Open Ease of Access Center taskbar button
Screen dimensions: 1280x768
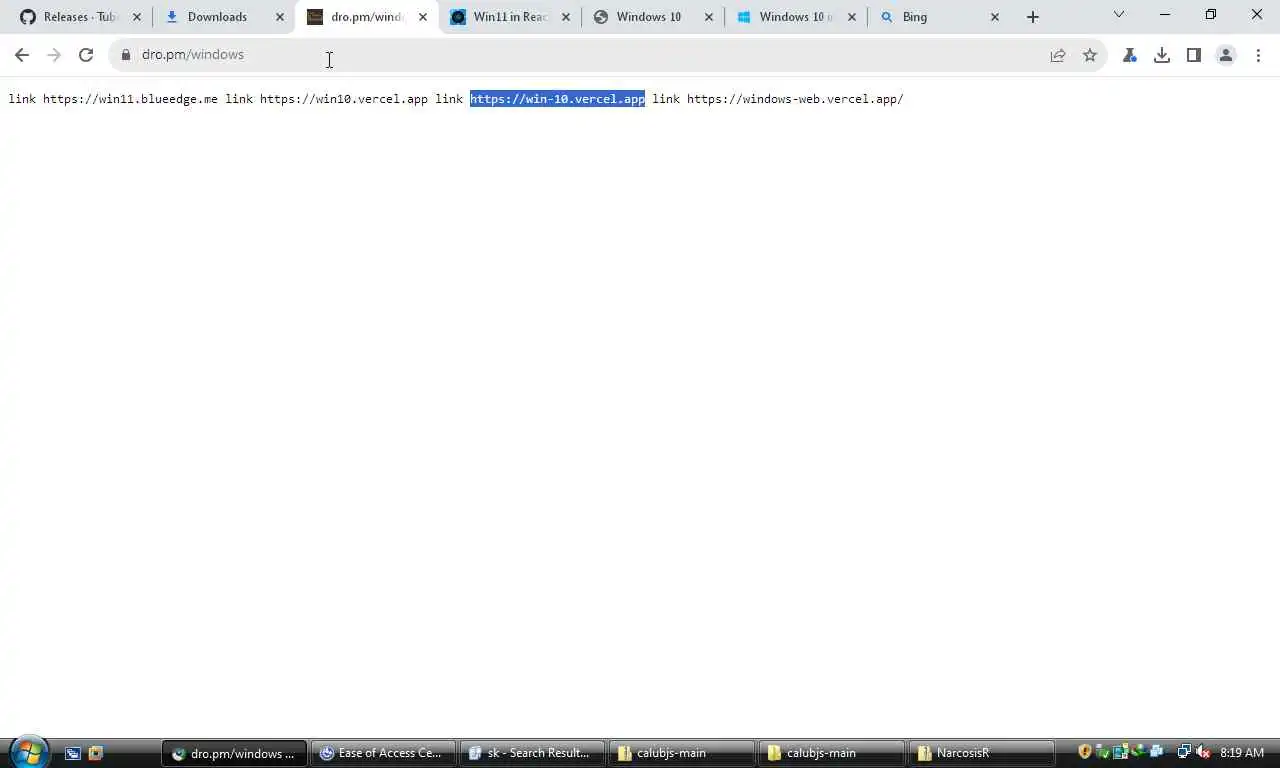(x=383, y=753)
